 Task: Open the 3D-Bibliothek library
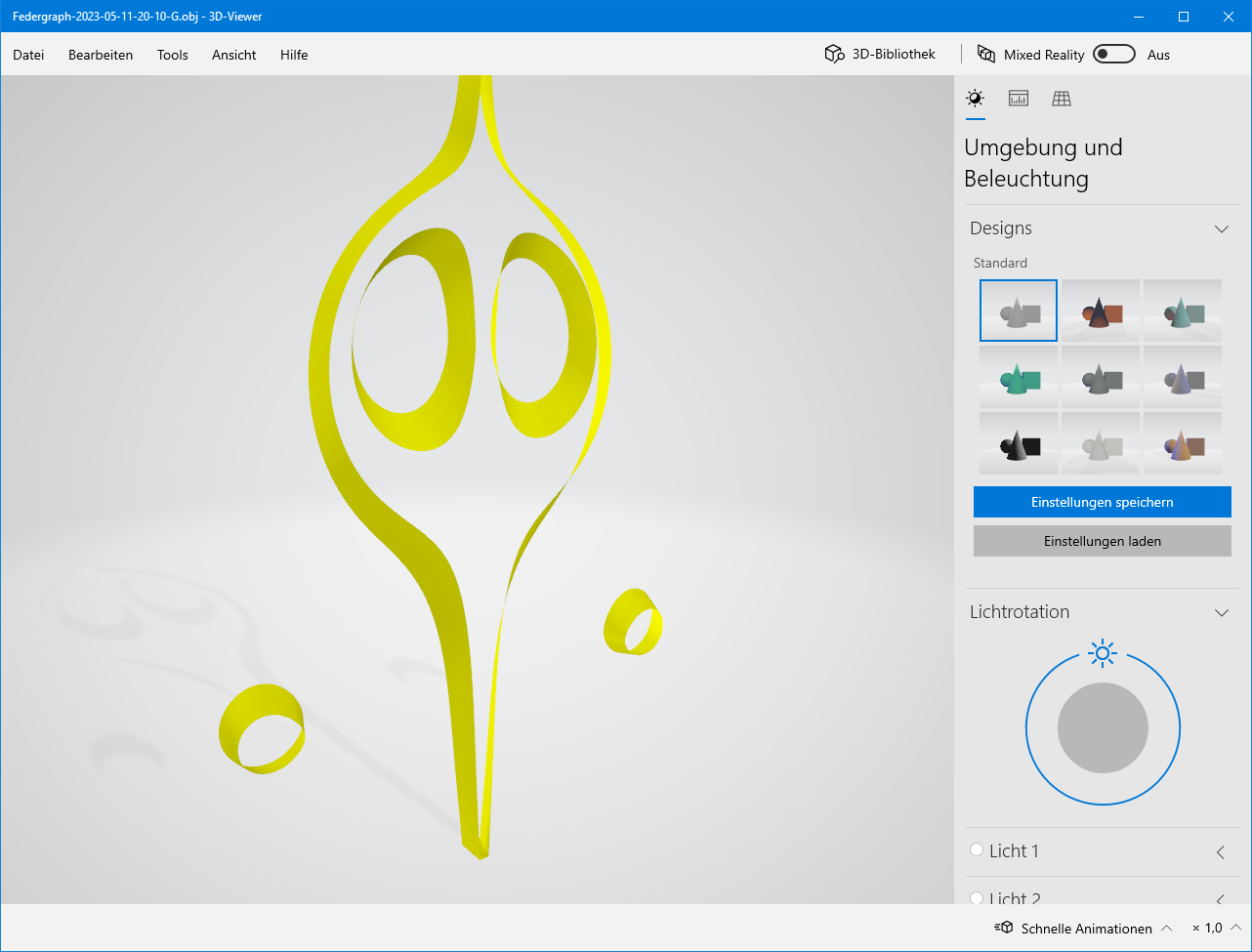click(880, 55)
